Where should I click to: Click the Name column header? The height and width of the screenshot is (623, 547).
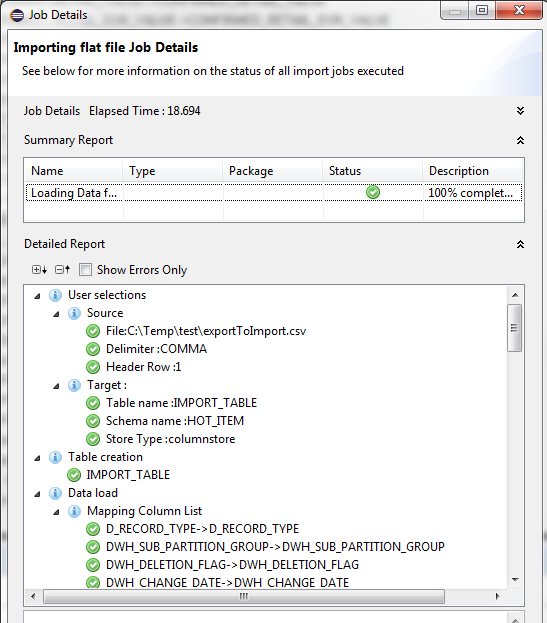tap(73, 171)
